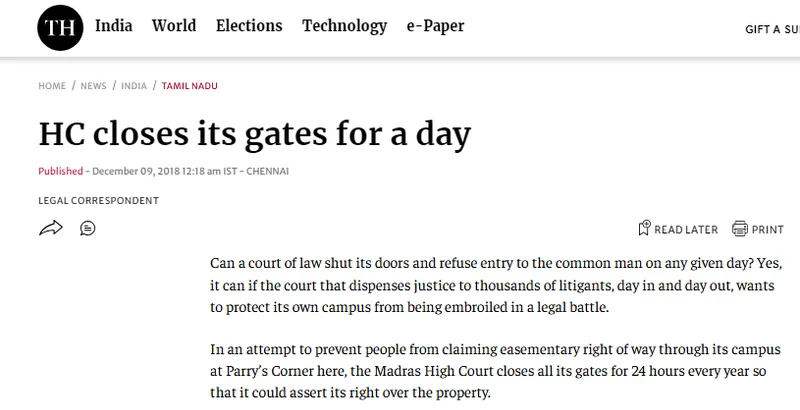This screenshot has width=800, height=410.
Task: Open the e-Paper link
Action: pyautogui.click(x=435, y=26)
